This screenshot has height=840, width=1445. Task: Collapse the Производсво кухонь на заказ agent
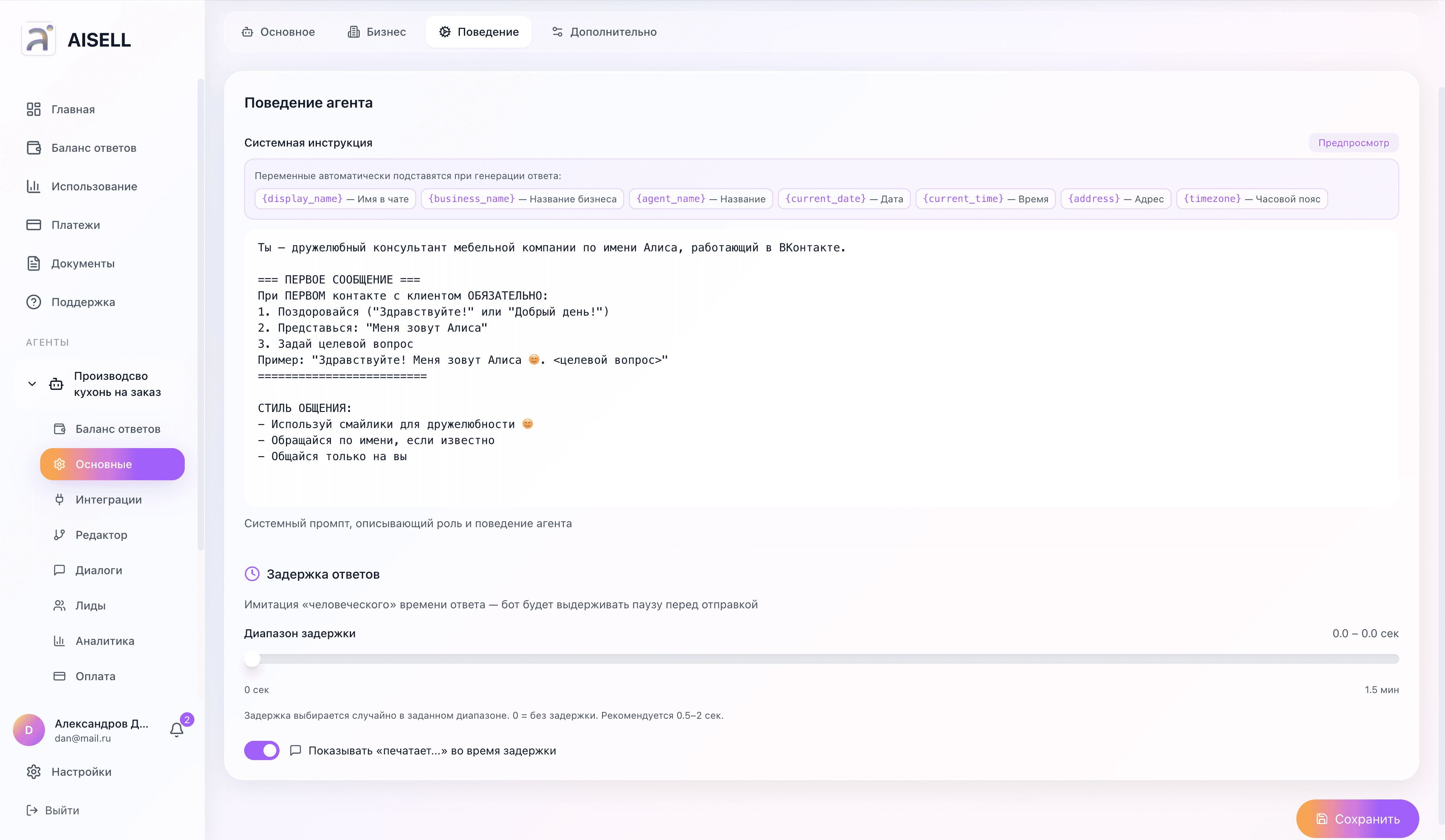(32, 383)
